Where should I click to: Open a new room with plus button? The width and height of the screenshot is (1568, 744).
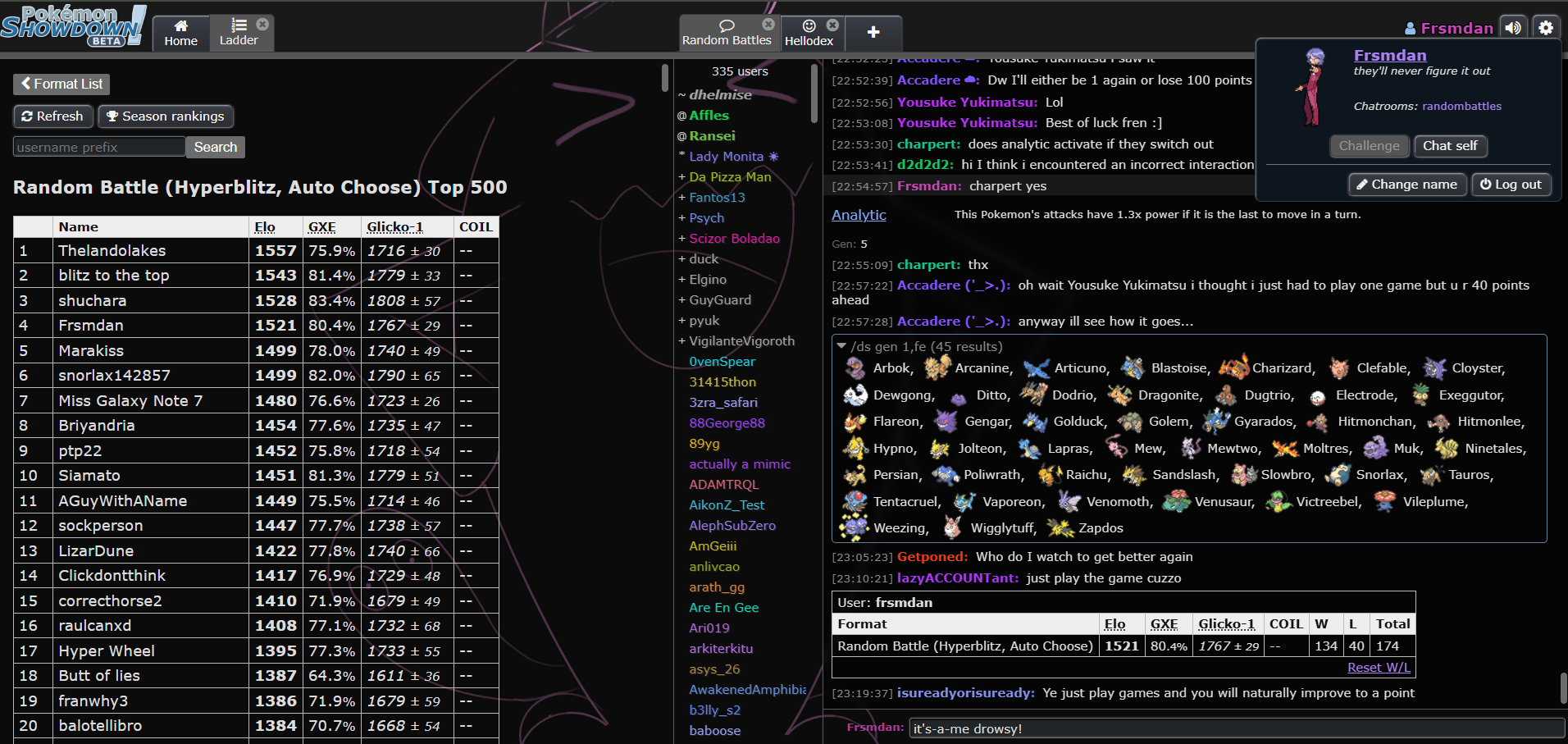(873, 32)
